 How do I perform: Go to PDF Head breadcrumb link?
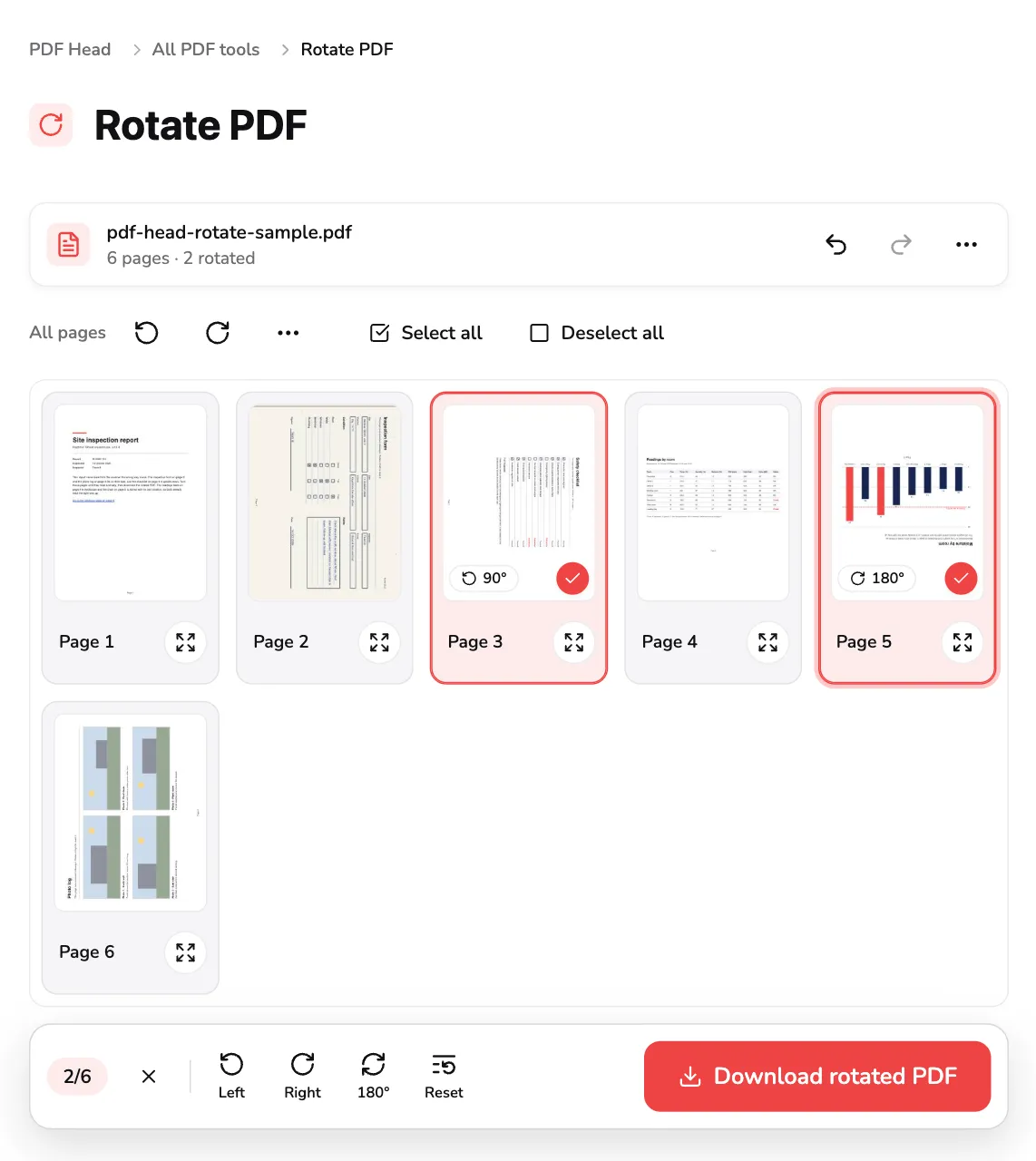[x=70, y=49]
